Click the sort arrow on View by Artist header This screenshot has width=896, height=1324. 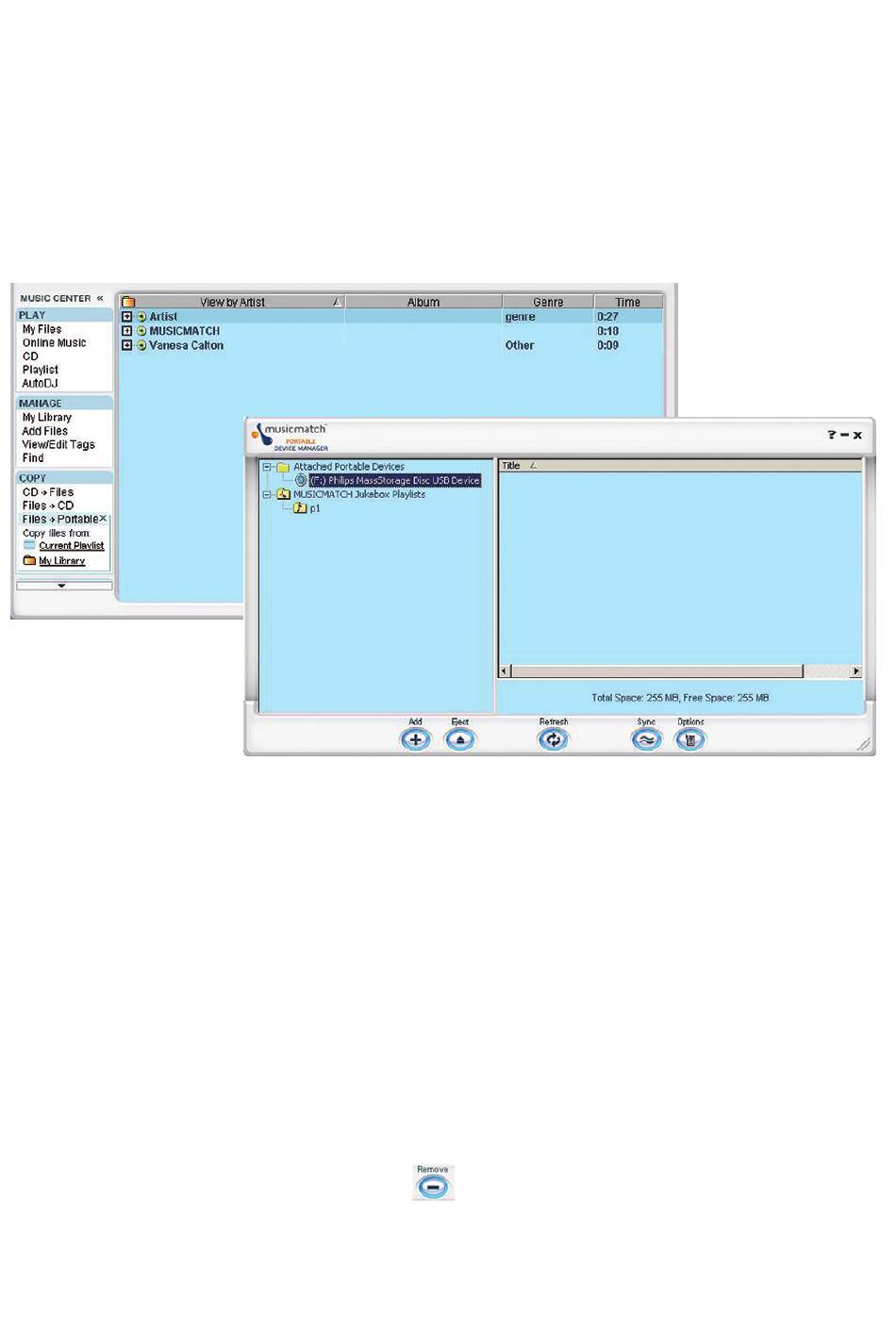(336, 302)
